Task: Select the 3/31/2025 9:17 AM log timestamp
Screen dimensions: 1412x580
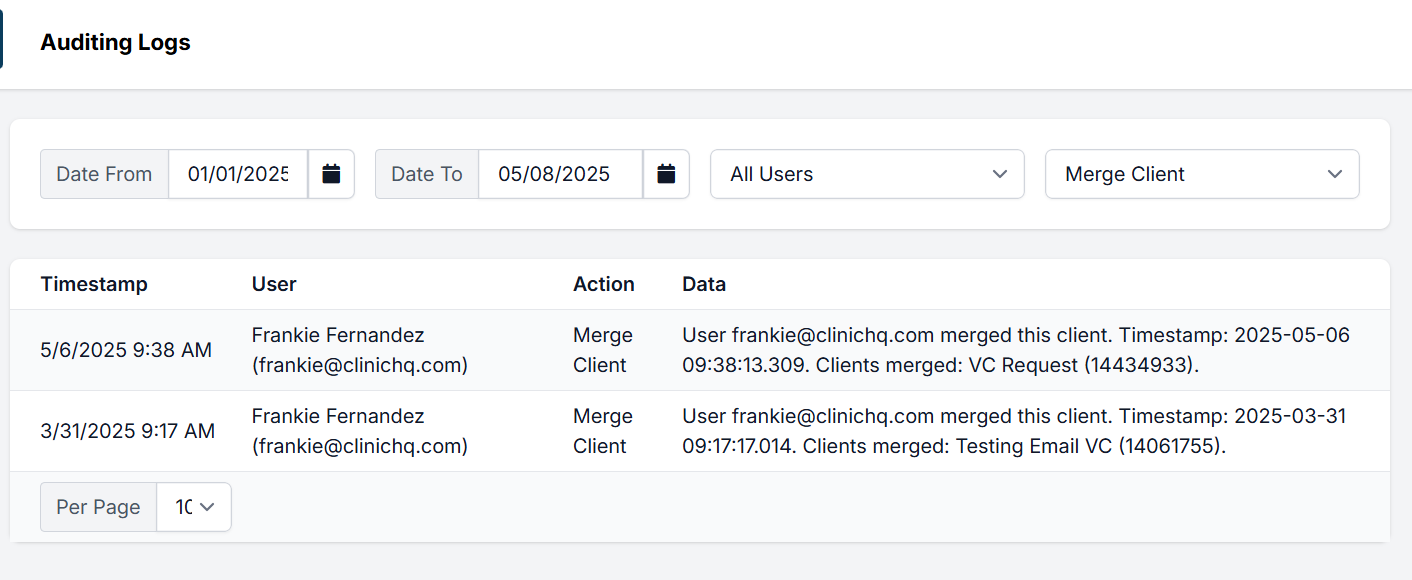Action: click(x=128, y=431)
